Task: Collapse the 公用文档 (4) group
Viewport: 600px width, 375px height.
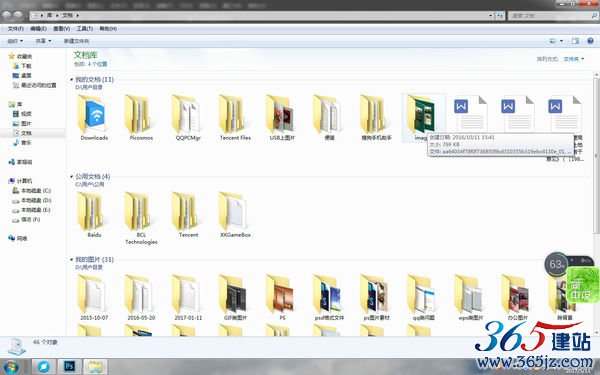Action: 72,176
